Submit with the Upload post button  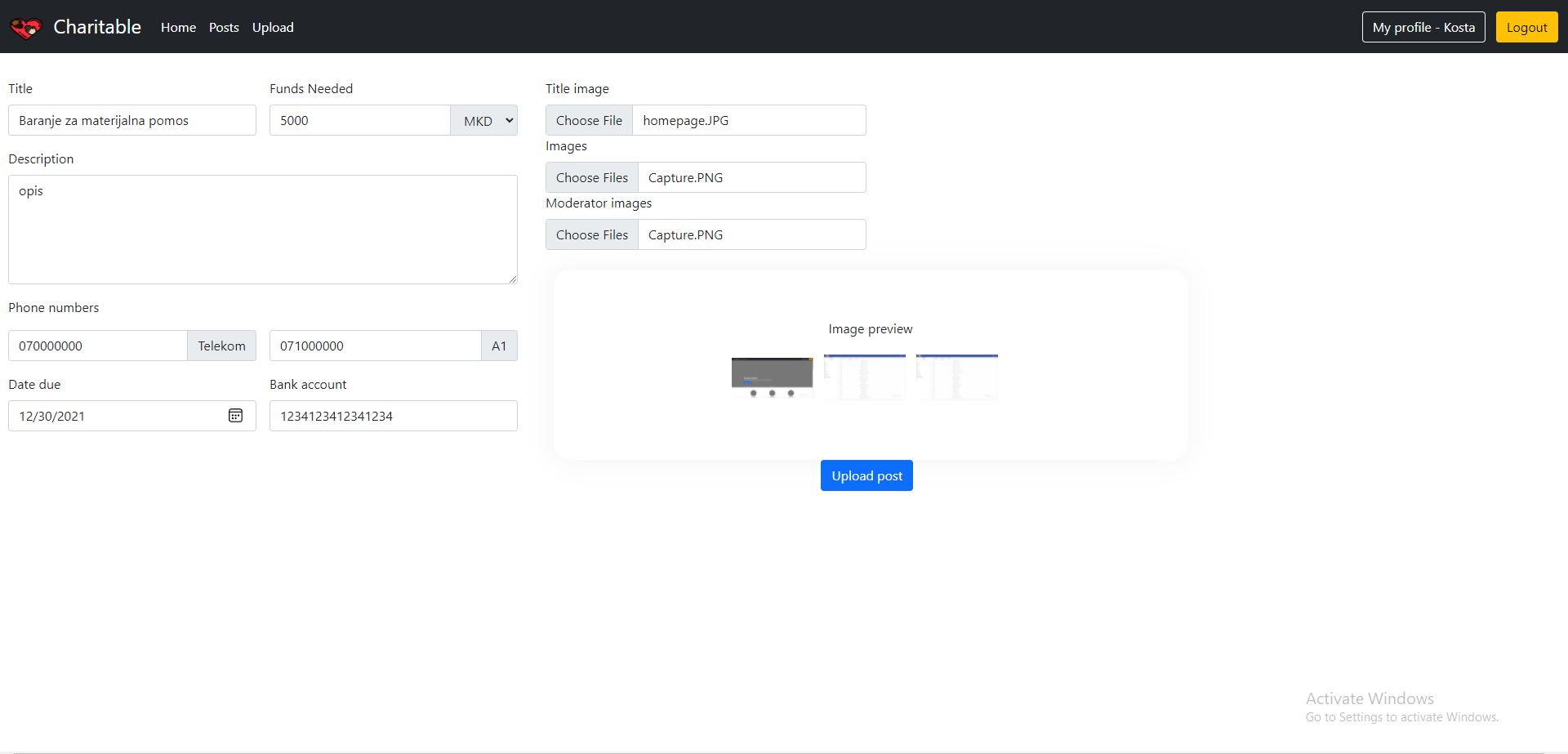[866, 475]
